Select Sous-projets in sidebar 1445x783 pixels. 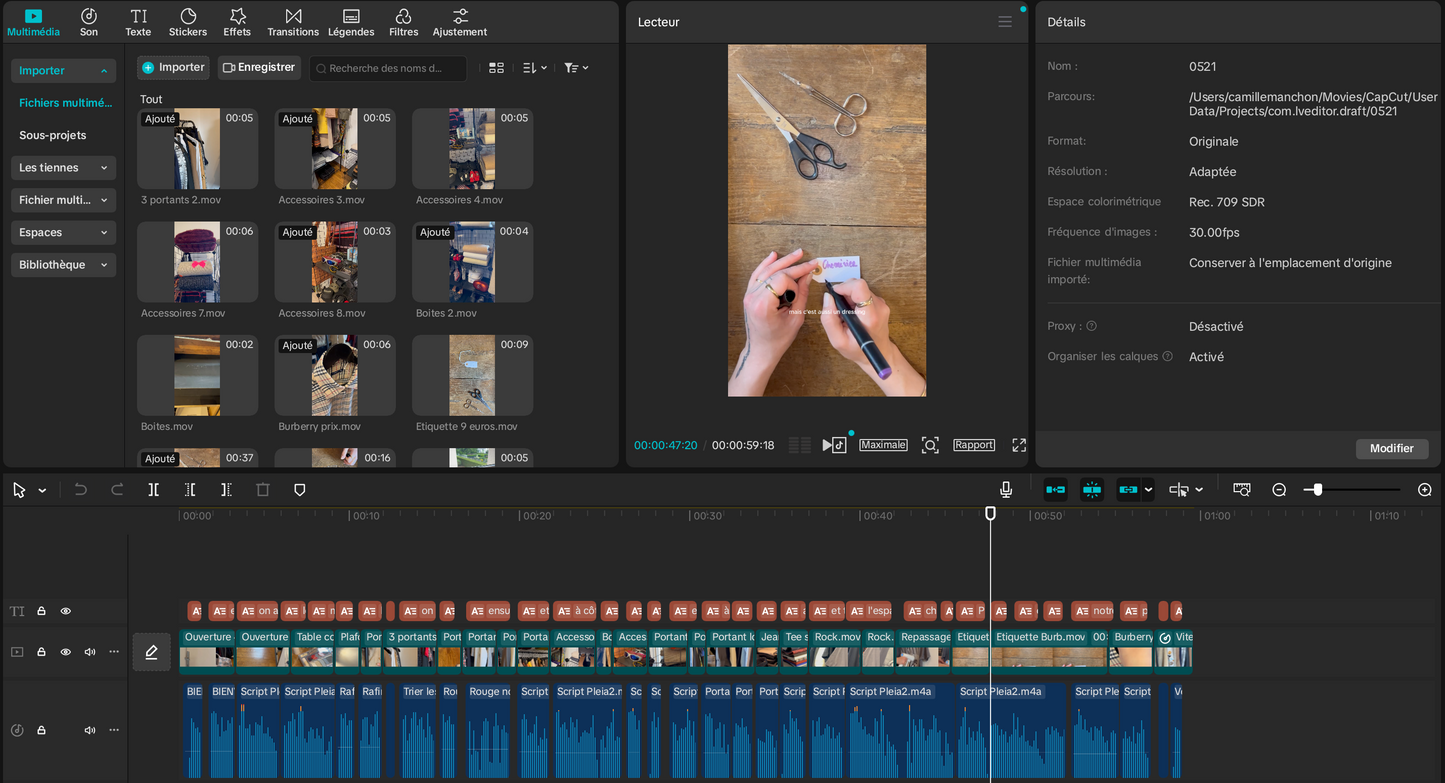(x=53, y=135)
